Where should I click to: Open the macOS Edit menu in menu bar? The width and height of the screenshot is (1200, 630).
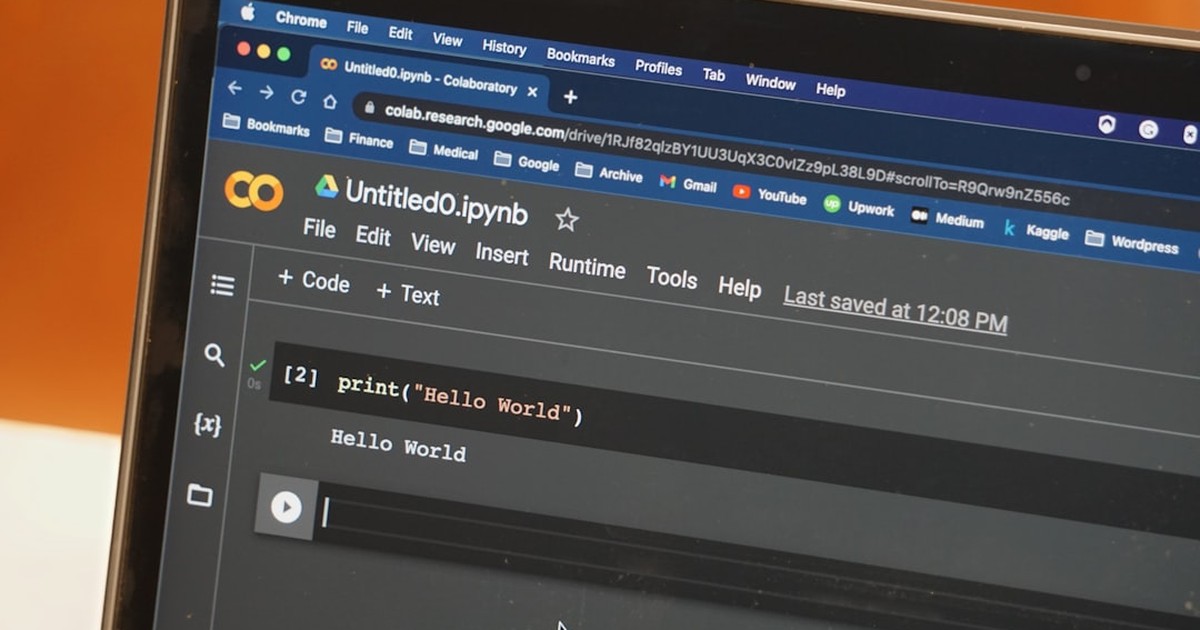click(x=400, y=33)
